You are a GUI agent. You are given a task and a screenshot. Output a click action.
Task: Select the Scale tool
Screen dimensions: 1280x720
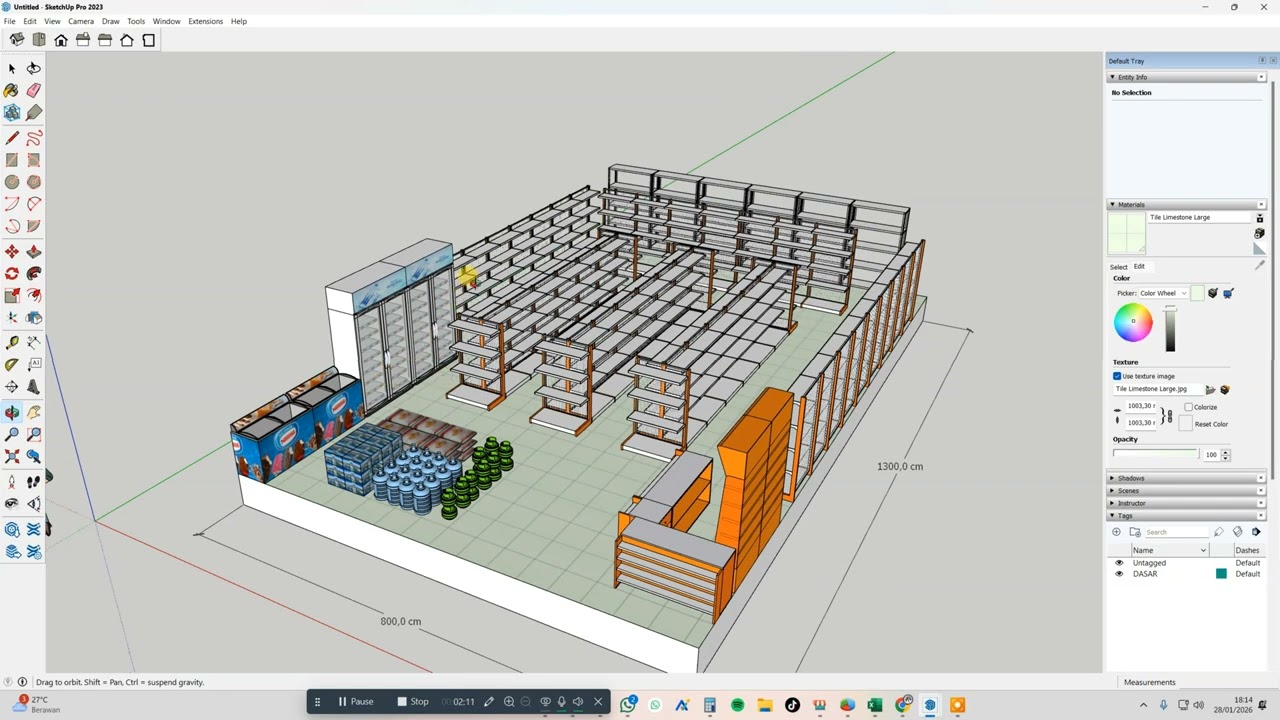12,295
